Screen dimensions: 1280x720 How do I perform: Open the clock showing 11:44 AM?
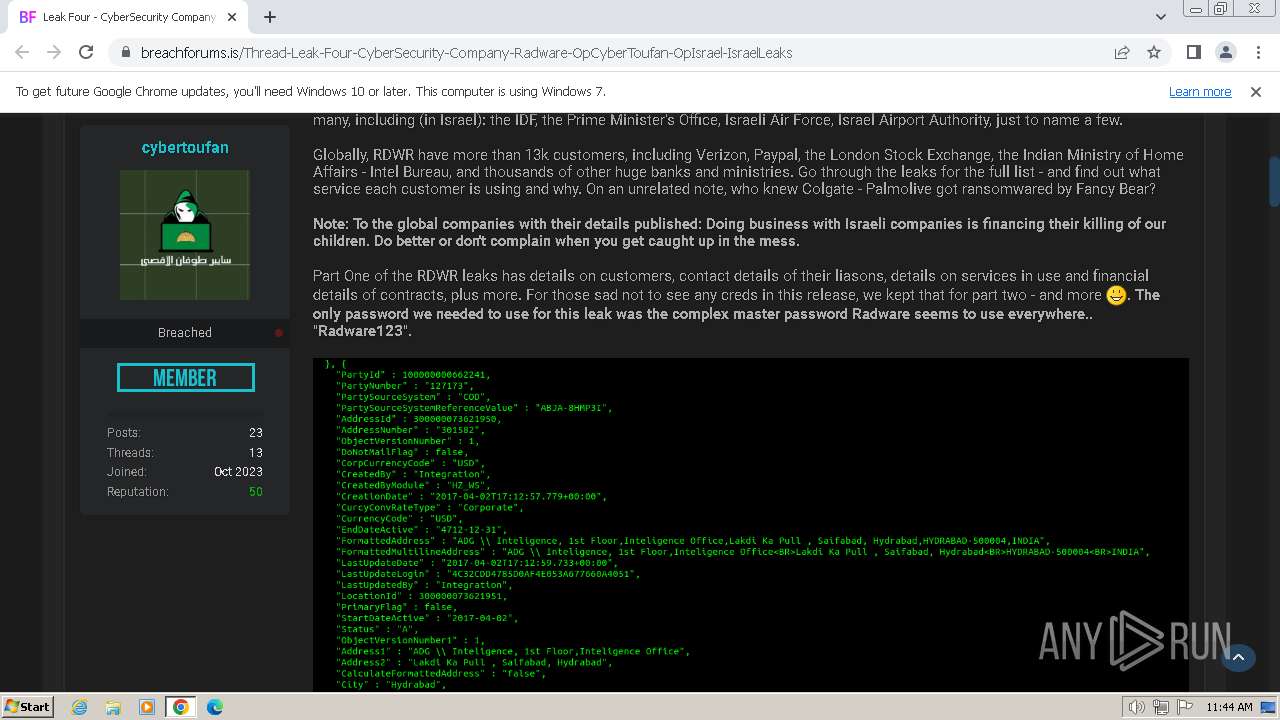pyautogui.click(x=1230, y=707)
